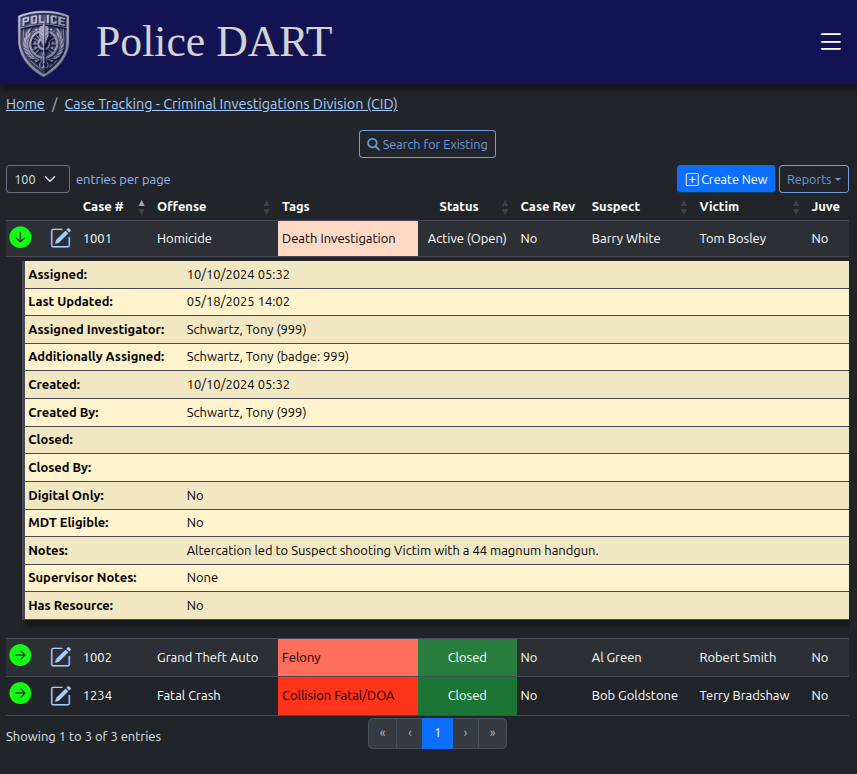Edit case 1001 using pencil icon
The width and height of the screenshot is (857, 774).
point(61,238)
